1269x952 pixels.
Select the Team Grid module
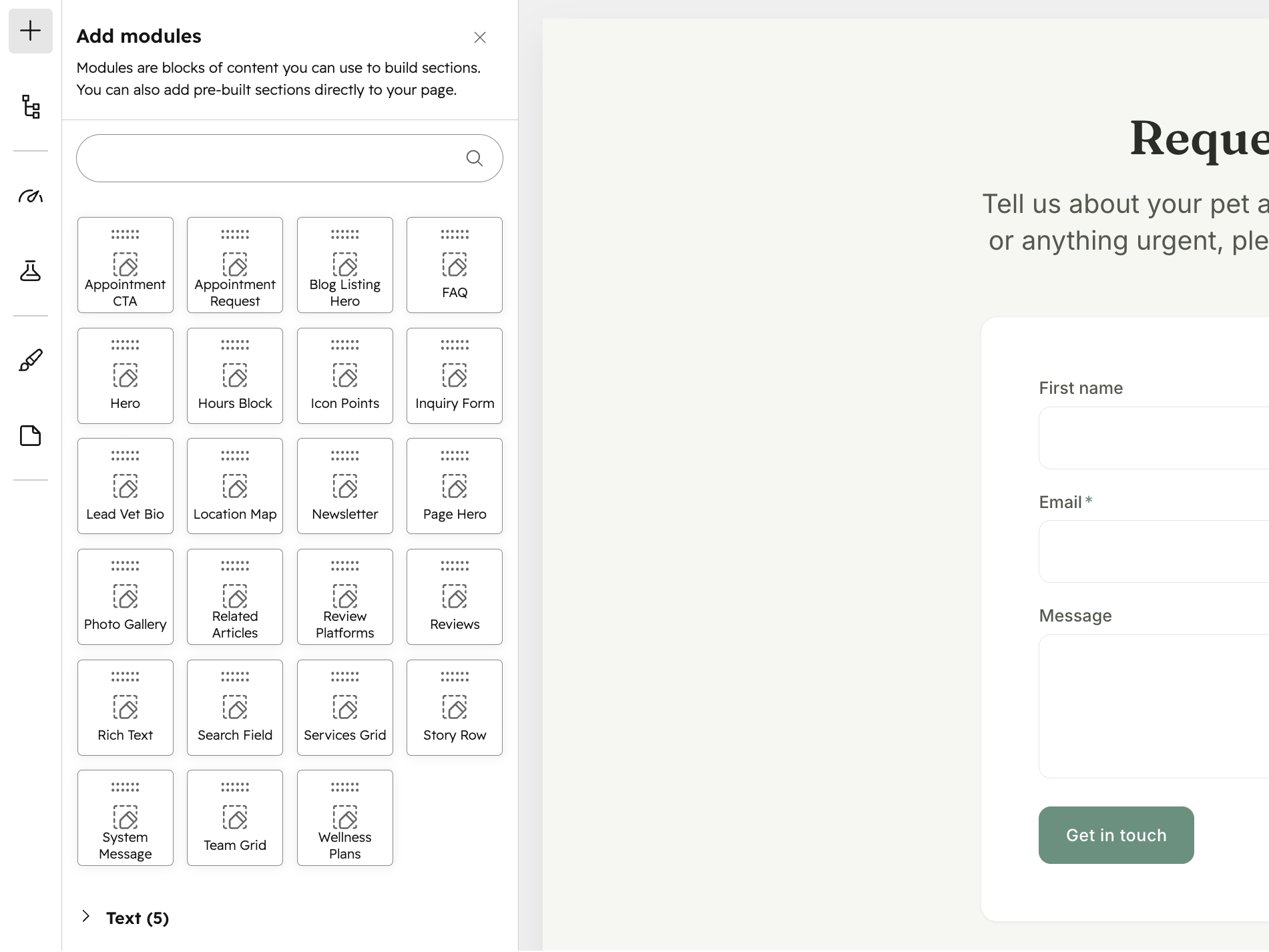[x=235, y=818]
